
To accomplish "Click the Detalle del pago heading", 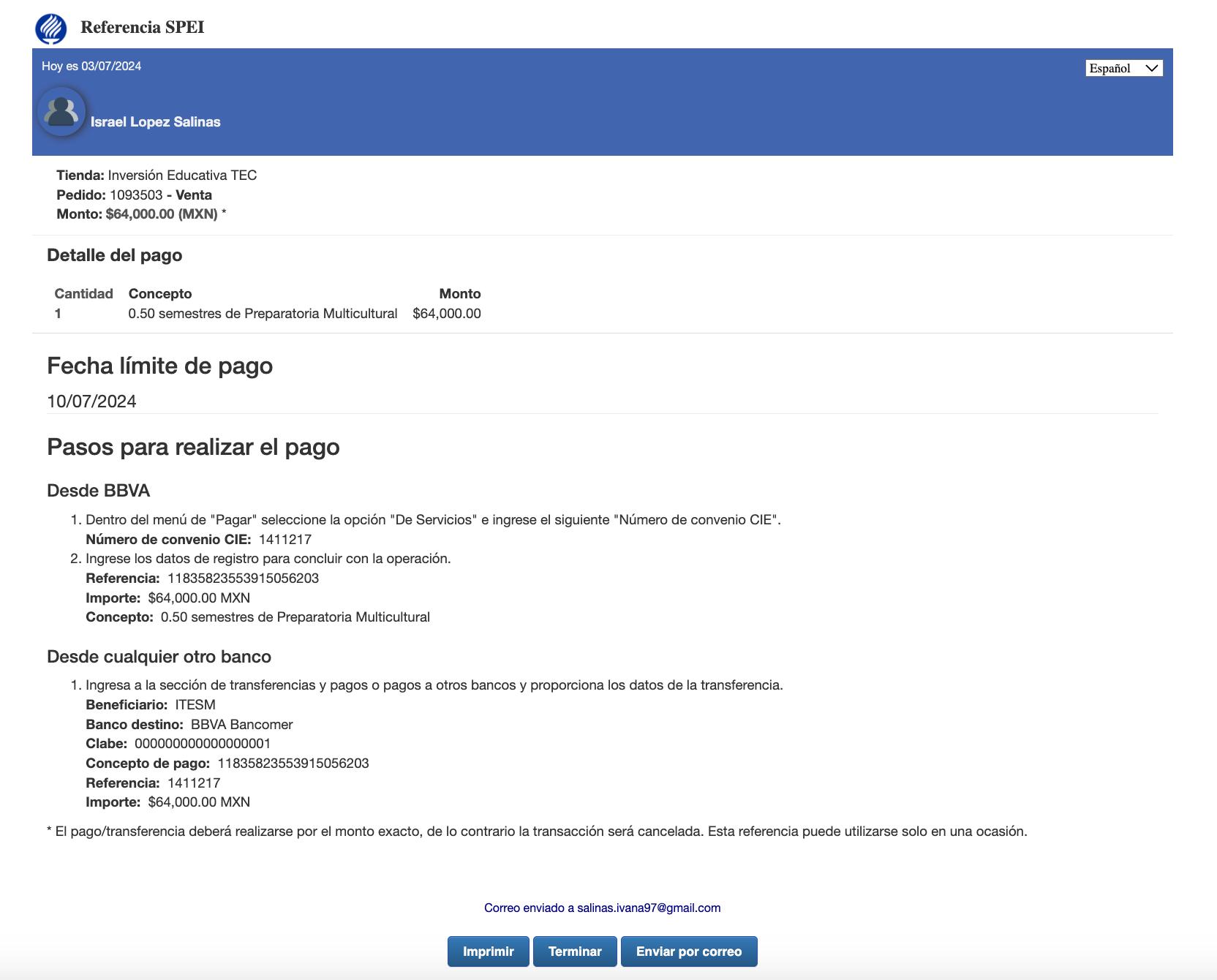I will (x=115, y=255).
